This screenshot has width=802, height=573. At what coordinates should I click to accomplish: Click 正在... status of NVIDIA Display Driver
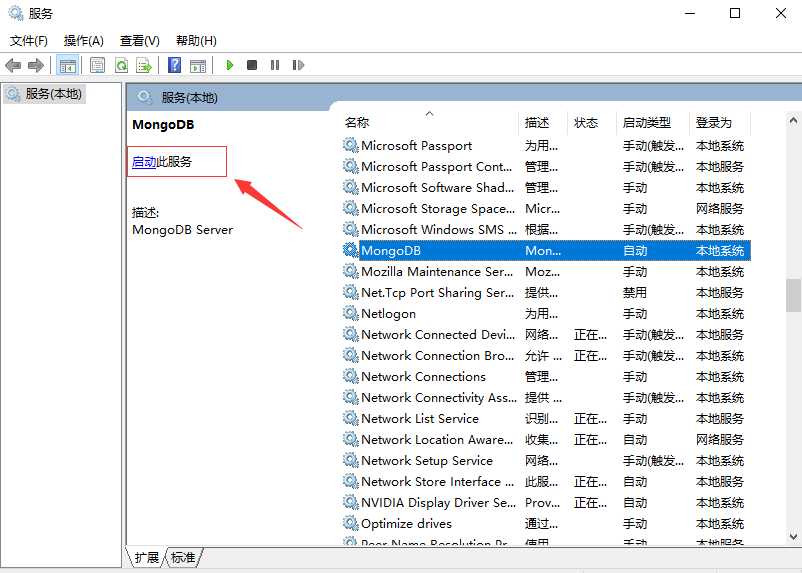(590, 503)
